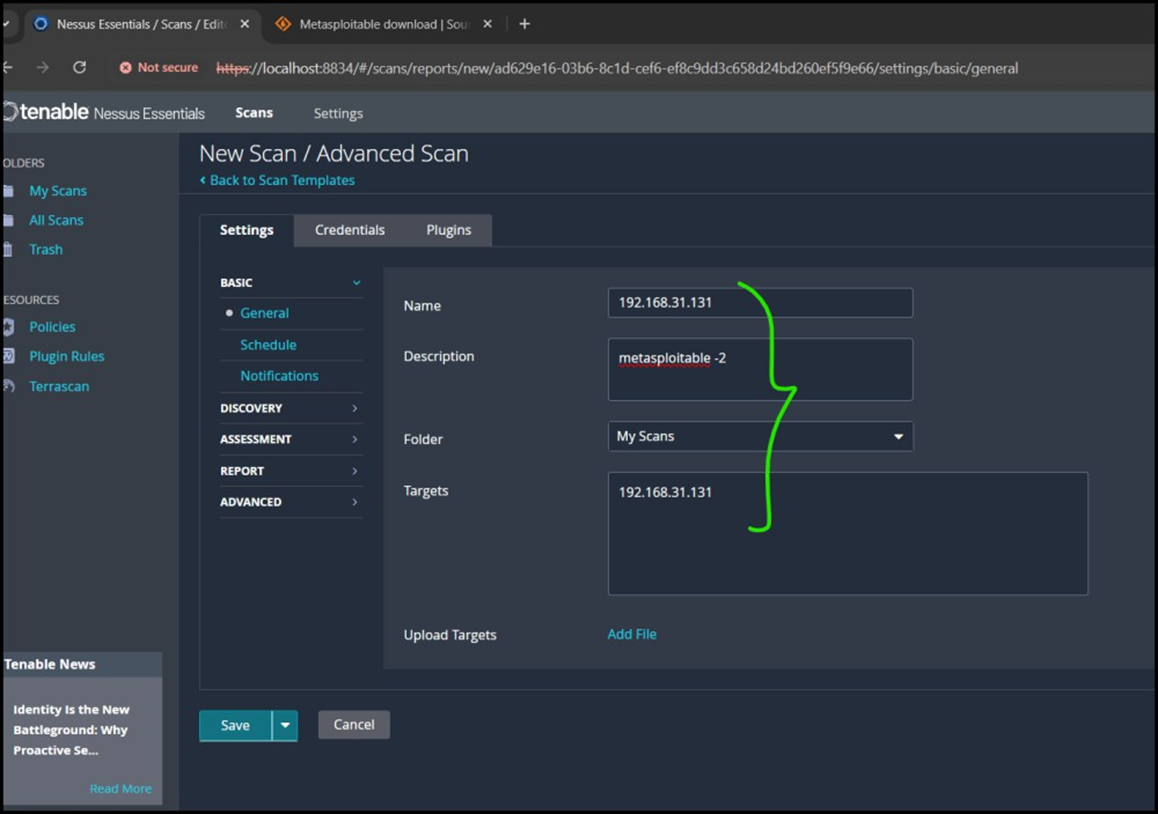Click the Plugin Rules icon
This screenshot has height=814, width=1158.
8,356
